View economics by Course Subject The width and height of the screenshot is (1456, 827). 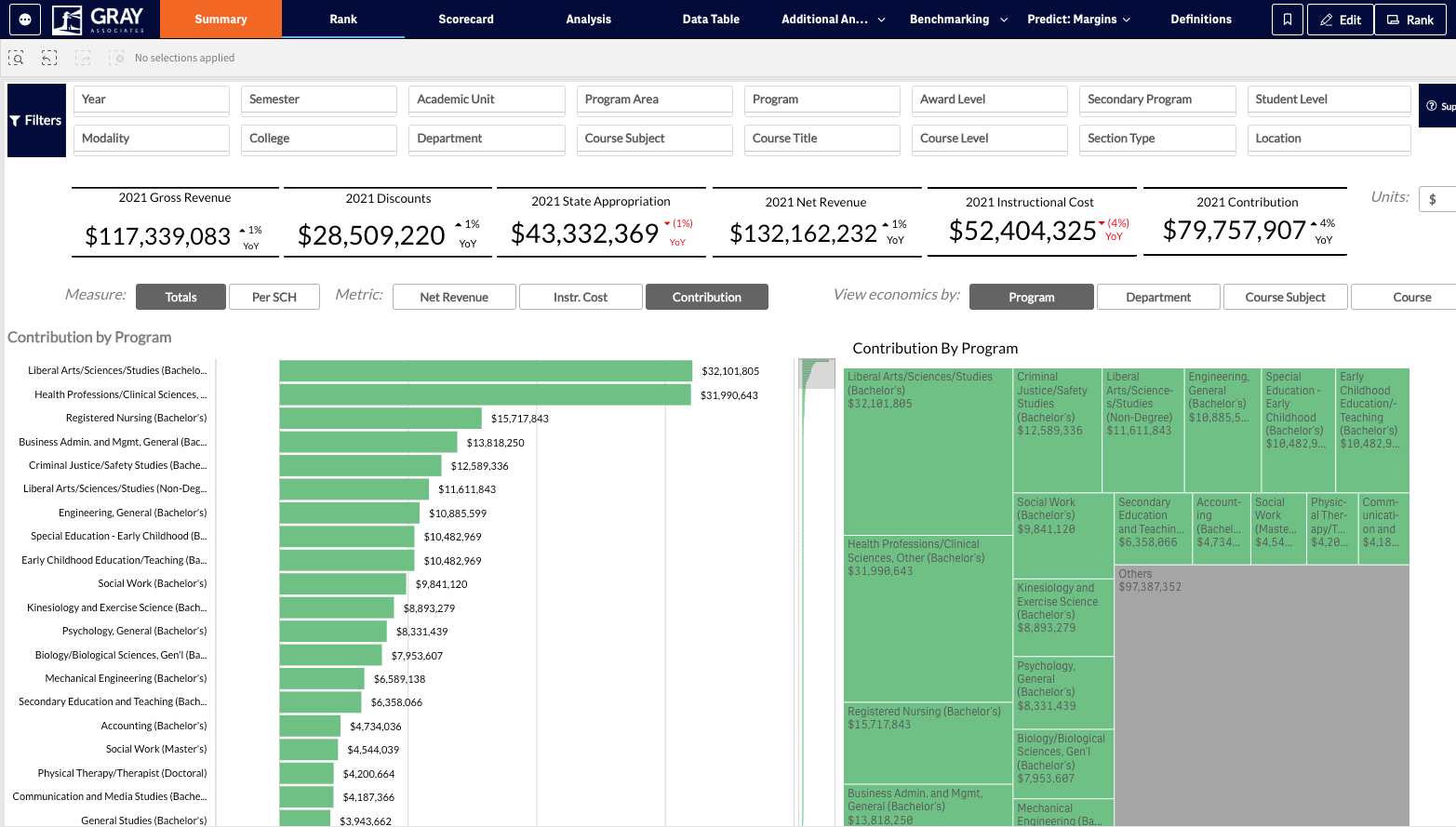(x=1285, y=297)
